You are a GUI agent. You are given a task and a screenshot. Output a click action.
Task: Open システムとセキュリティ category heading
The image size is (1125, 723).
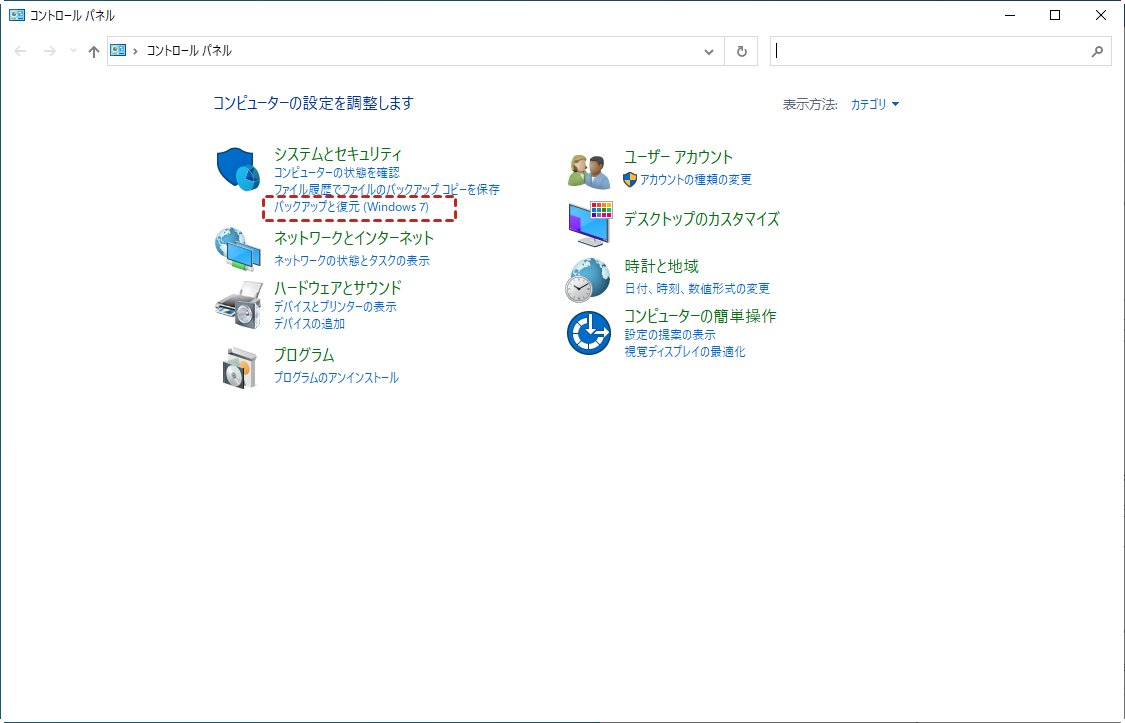pos(338,154)
